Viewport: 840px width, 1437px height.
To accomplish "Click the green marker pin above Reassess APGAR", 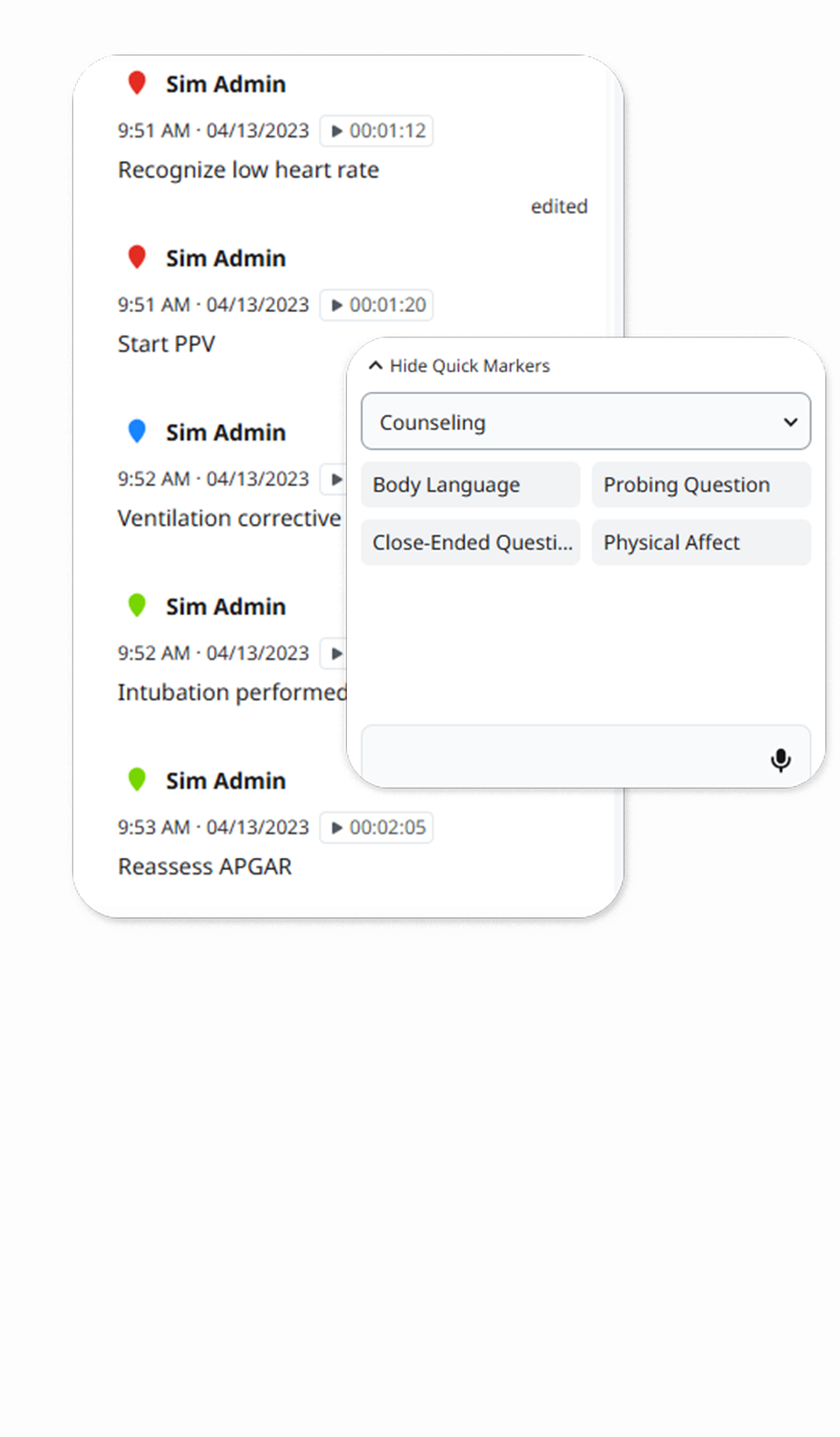I will pyautogui.click(x=137, y=779).
